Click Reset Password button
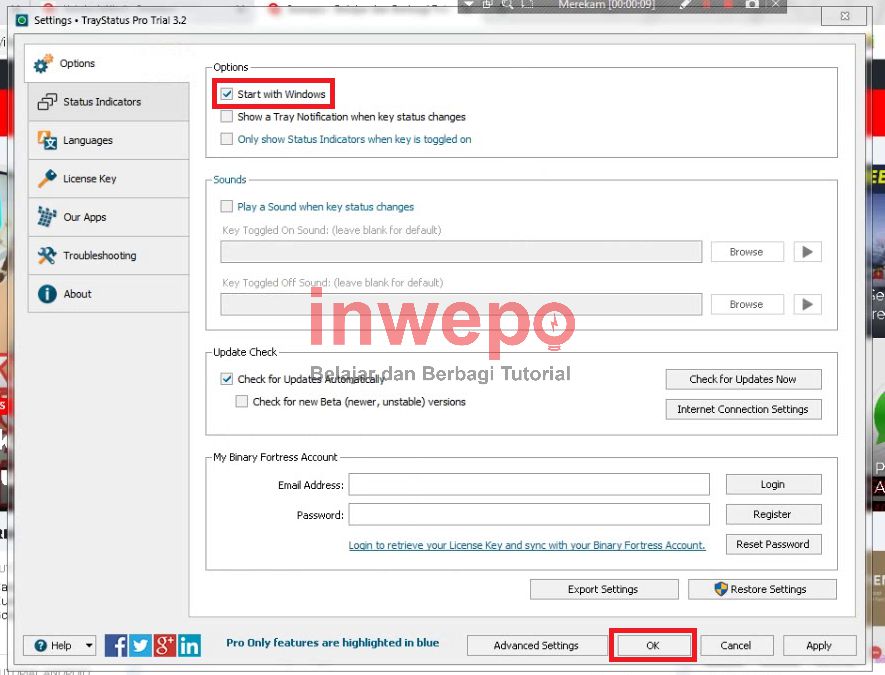Screen dimensions: 885x675 tap(773, 544)
